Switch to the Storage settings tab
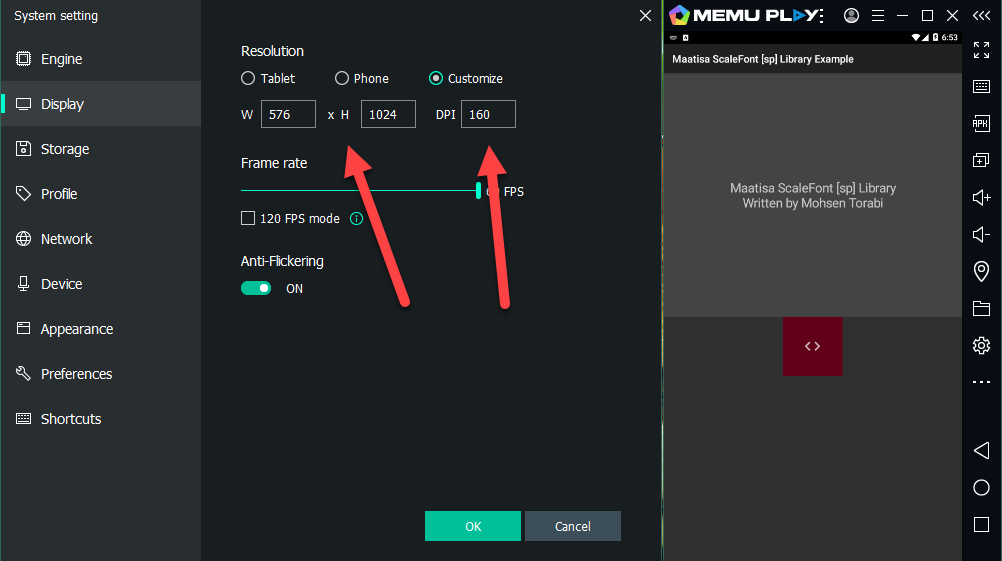This screenshot has width=1002, height=561. [x=65, y=149]
